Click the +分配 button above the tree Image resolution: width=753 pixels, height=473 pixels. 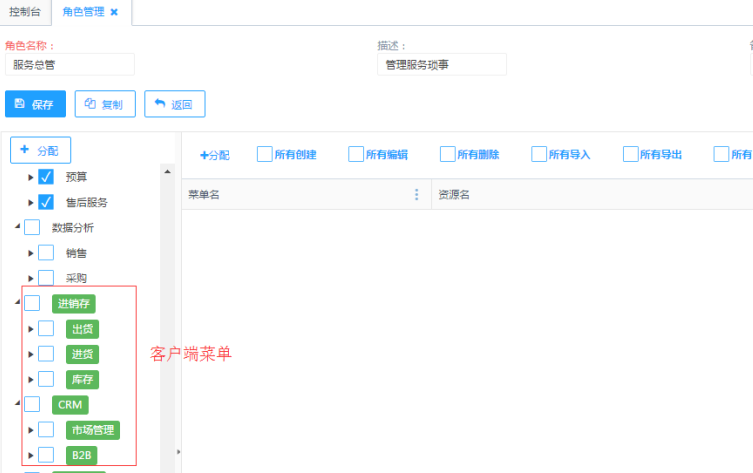[x=40, y=150]
